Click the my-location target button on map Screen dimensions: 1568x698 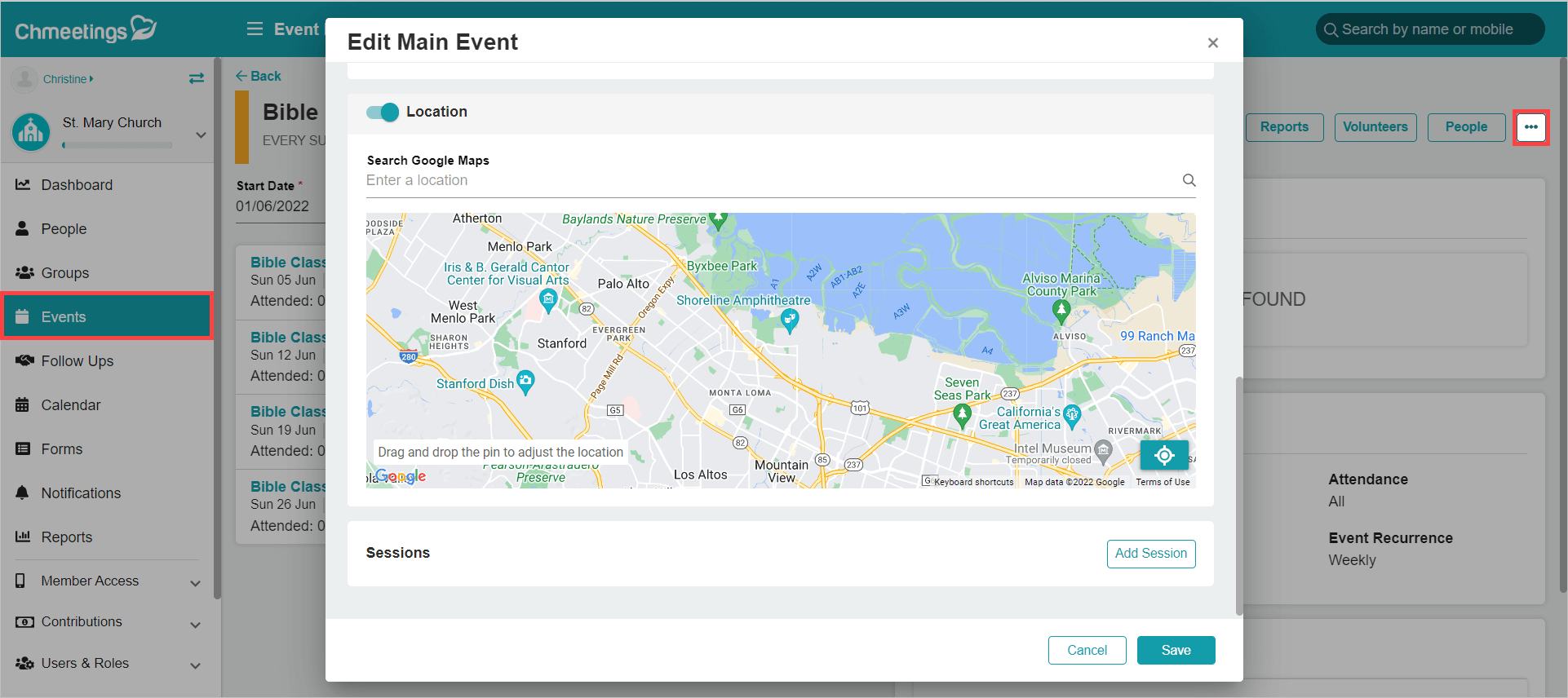tap(1164, 455)
